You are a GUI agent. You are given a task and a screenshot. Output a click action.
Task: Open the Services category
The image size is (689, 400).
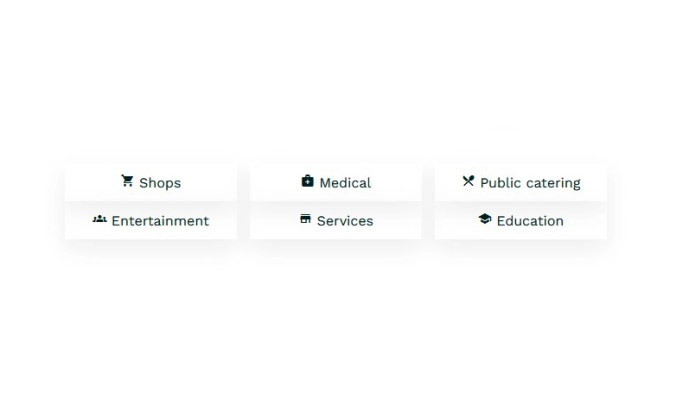336,221
